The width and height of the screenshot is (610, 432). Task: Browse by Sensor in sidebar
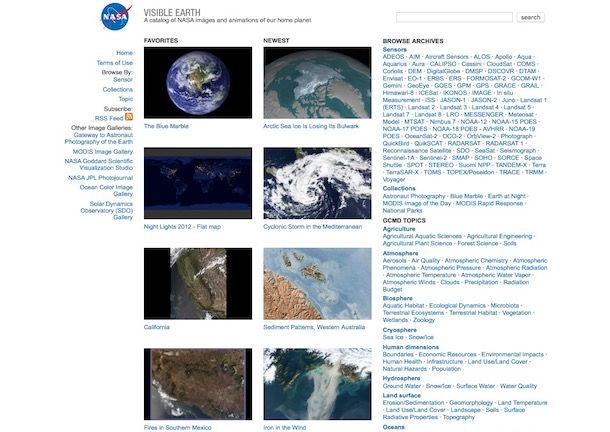[x=122, y=80]
